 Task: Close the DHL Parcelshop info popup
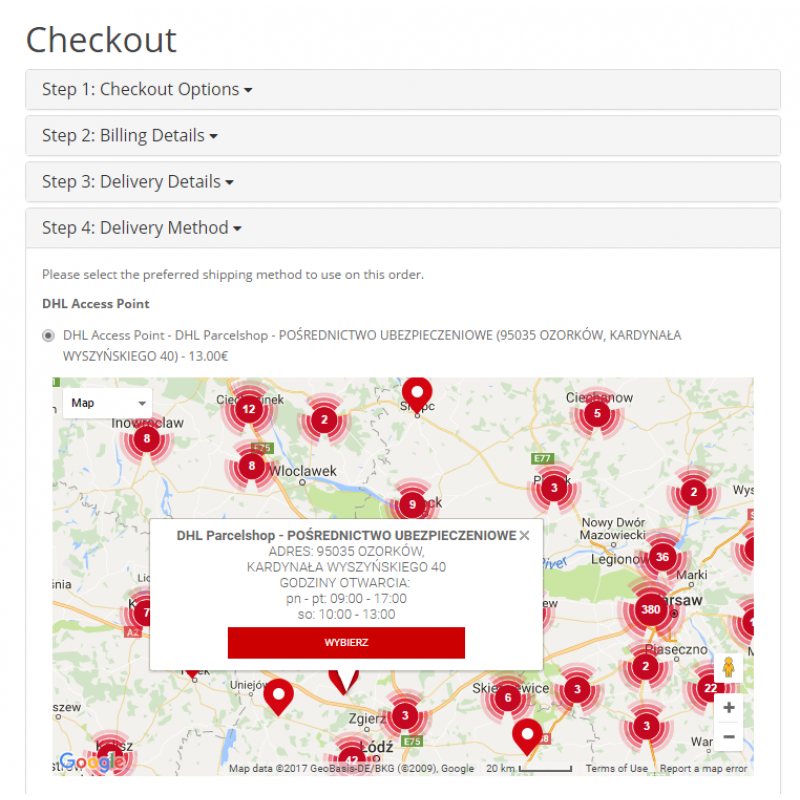pyautogui.click(x=524, y=535)
